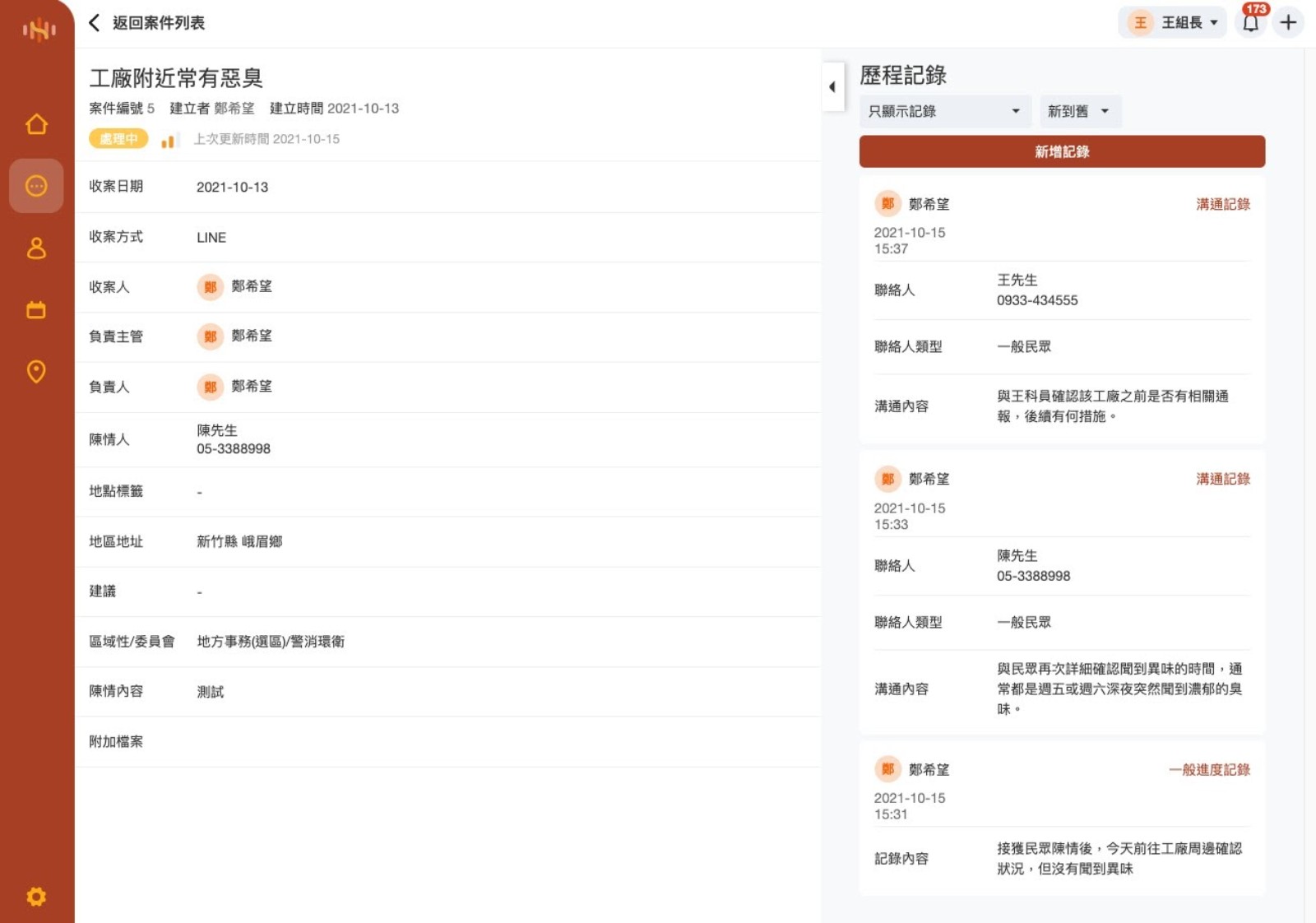The height and width of the screenshot is (923, 1316).
Task: Click 鄭希望 avatar in 負責人 row
Action: [210, 387]
